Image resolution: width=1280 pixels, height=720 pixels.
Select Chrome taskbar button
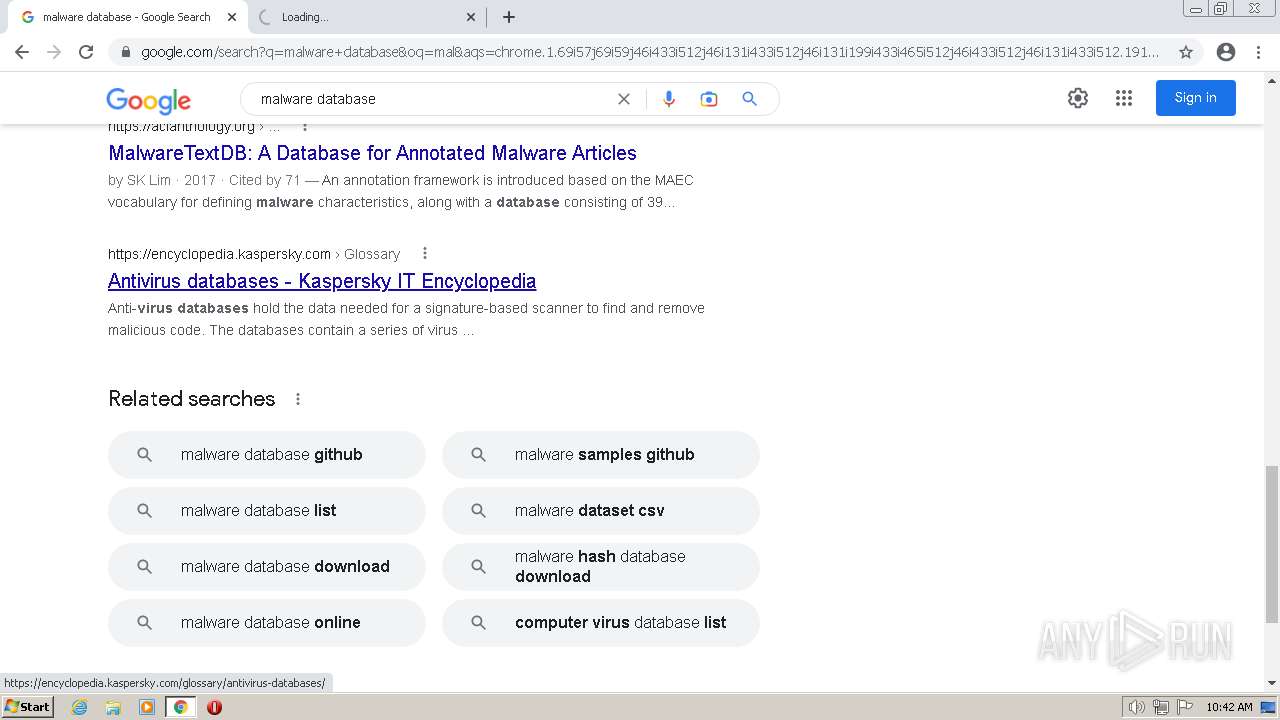pos(180,707)
